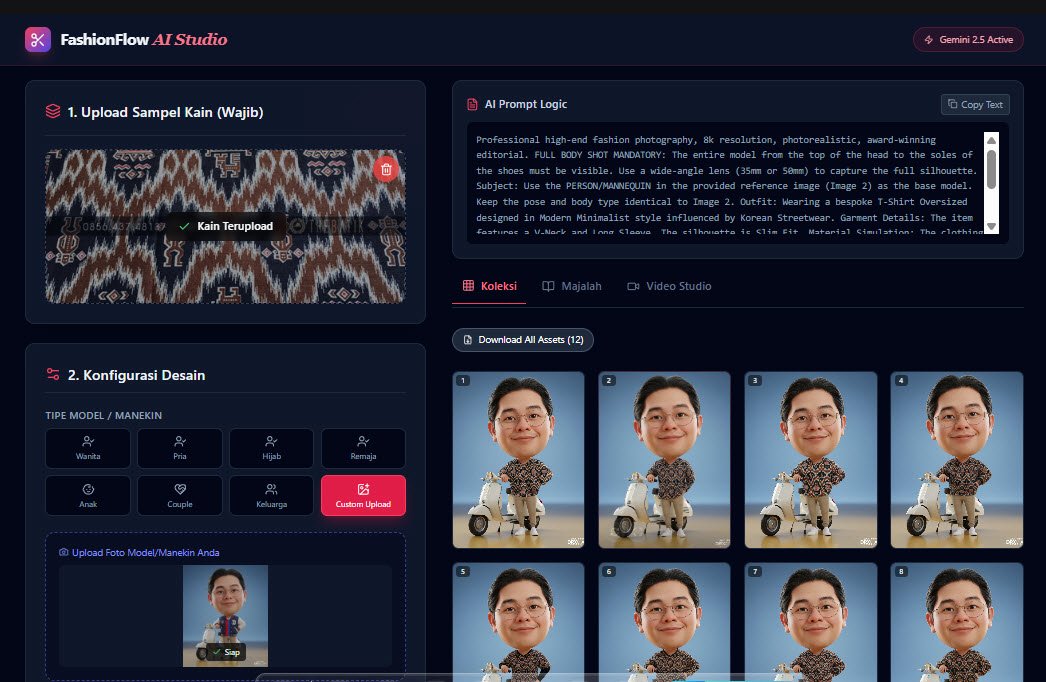Select the Couple model type
Viewport: 1046px width, 682px height.
(x=180, y=496)
